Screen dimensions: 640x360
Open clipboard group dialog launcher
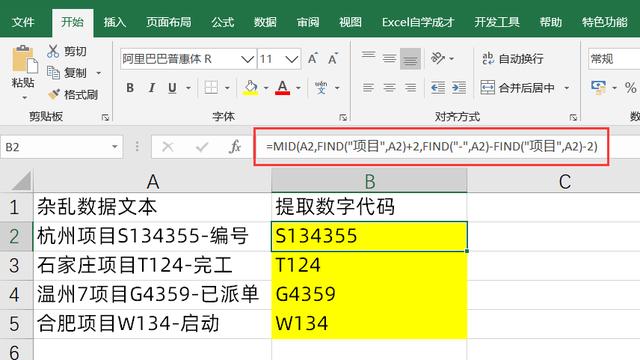(x=105, y=118)
